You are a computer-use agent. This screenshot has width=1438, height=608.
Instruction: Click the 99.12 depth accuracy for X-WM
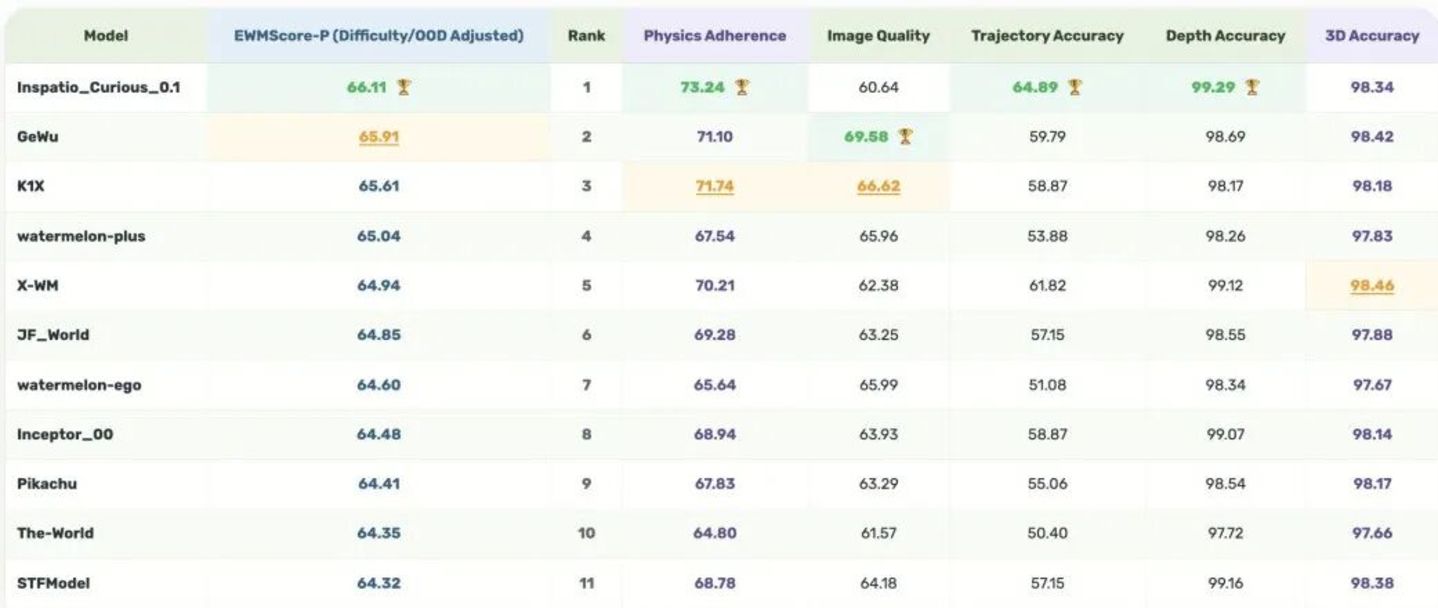tap(1225, 286)
